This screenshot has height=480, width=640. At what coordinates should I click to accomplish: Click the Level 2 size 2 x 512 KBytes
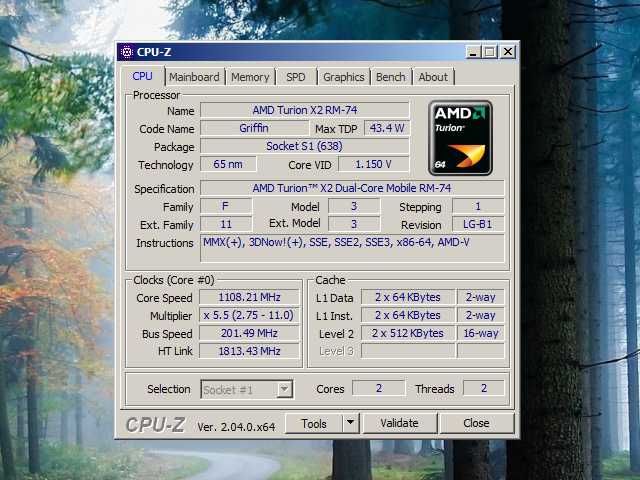(408, 333)
